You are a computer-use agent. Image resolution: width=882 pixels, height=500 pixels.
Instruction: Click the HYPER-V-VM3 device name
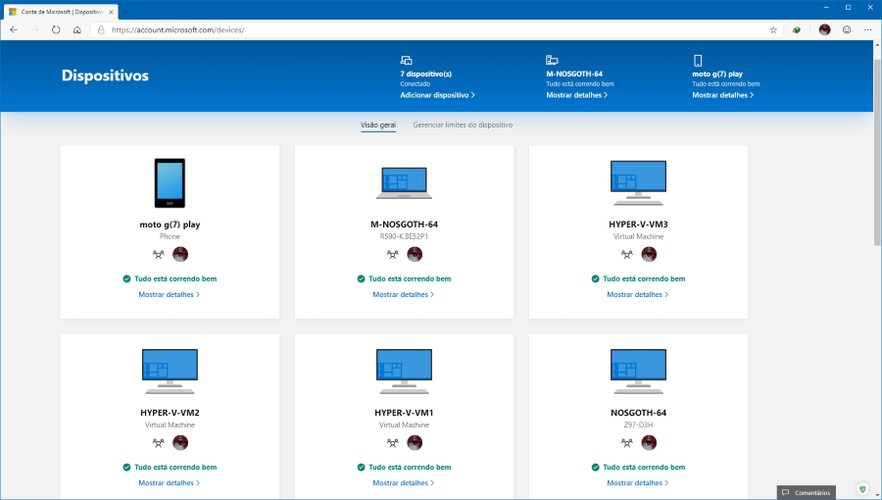tap(638, 224)
